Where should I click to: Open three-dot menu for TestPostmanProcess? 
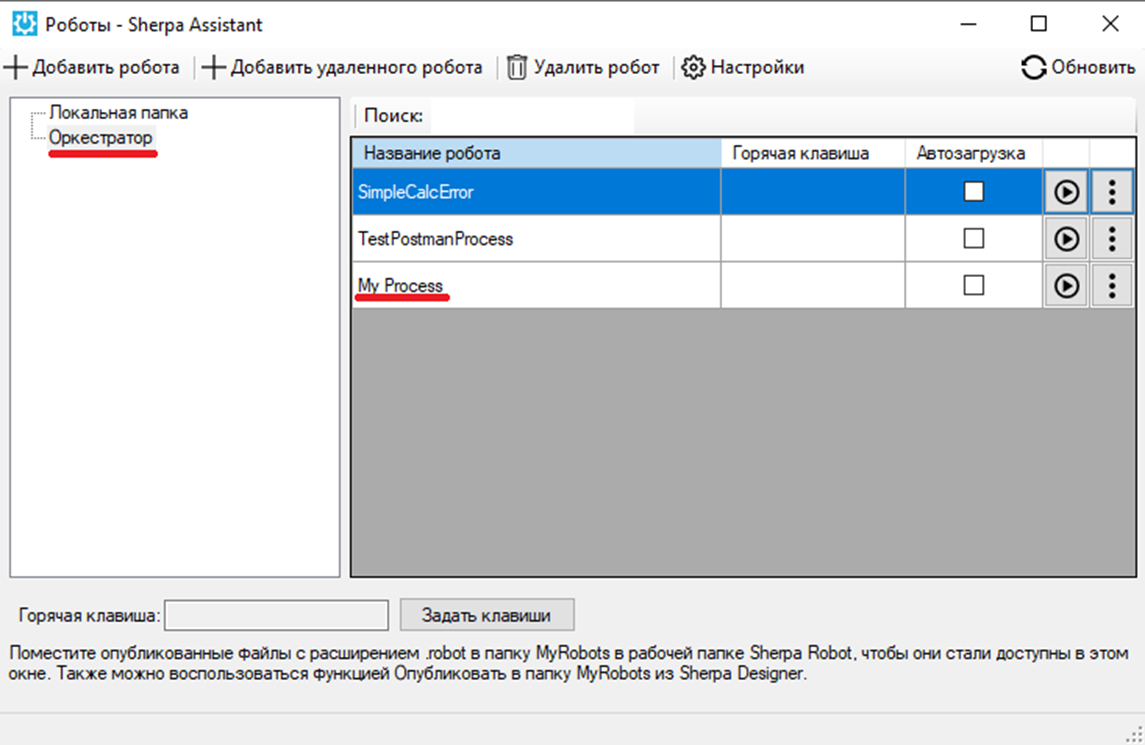pyautogui.click(x=1112, y=239)
